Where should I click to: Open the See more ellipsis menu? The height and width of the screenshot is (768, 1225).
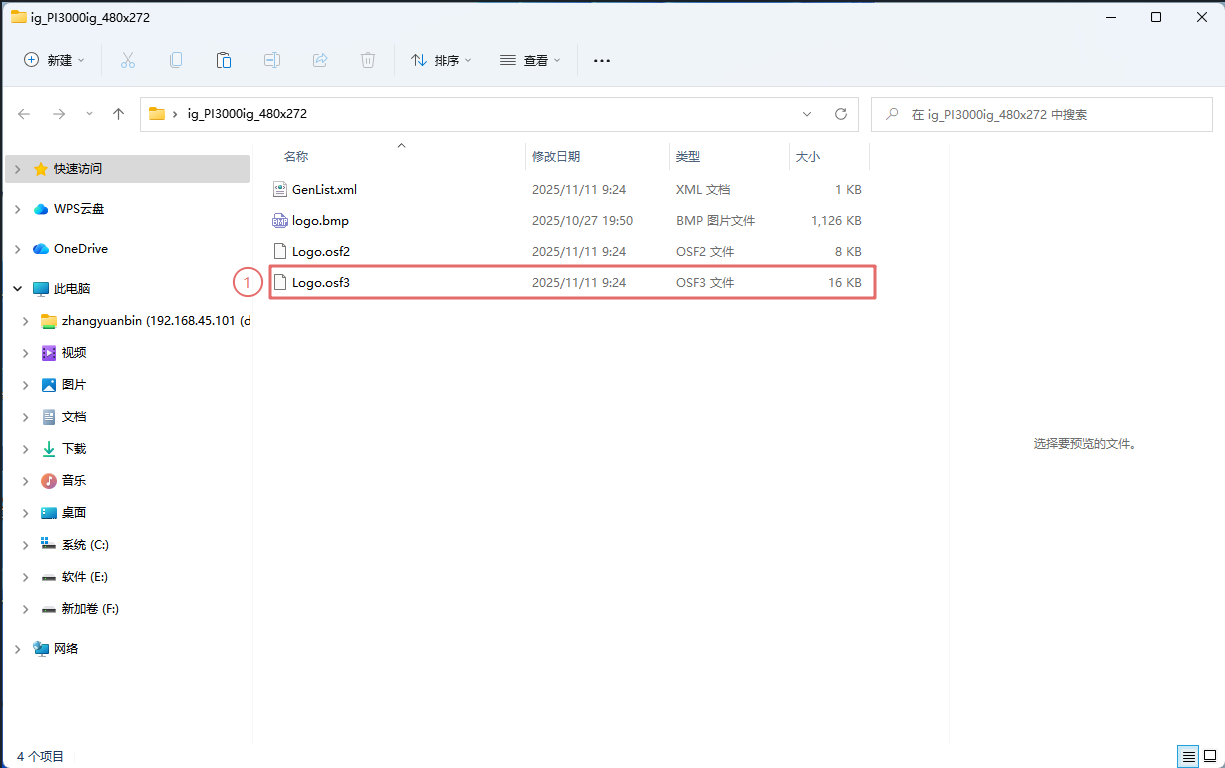coord(601,60)
